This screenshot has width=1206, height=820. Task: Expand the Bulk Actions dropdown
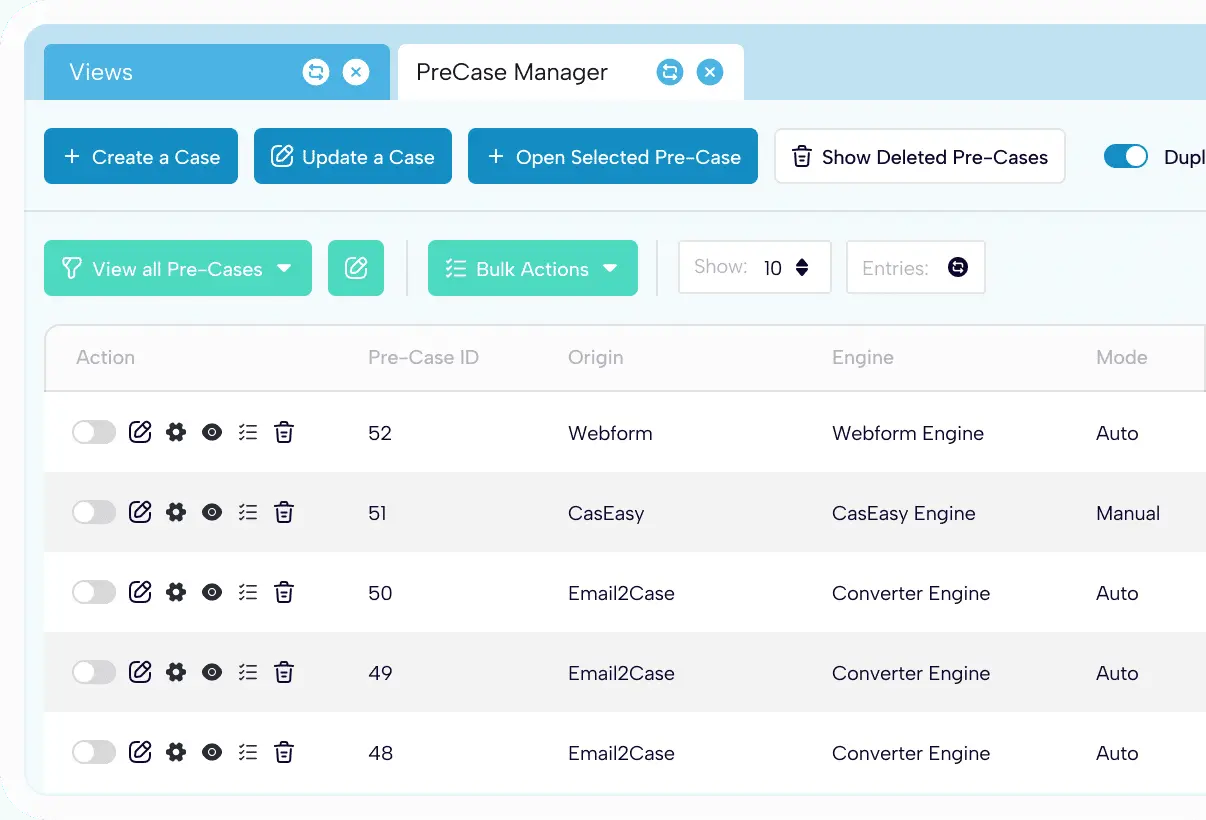[x=533, y=268]
